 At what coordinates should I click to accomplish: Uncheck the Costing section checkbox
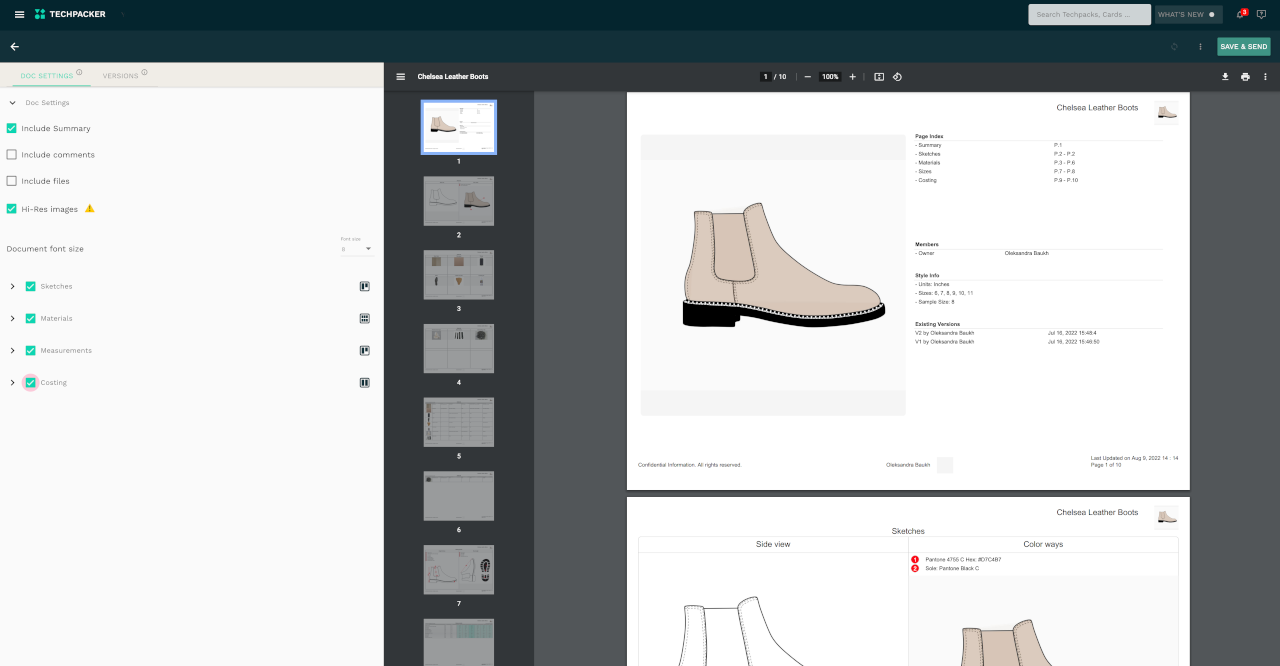30,382
